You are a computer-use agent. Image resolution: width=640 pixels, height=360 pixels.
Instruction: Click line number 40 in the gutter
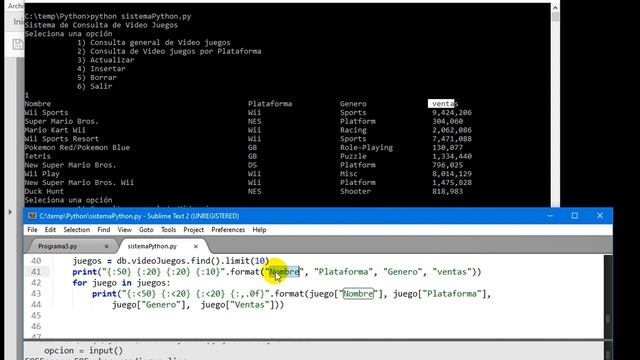click(36, 261)
